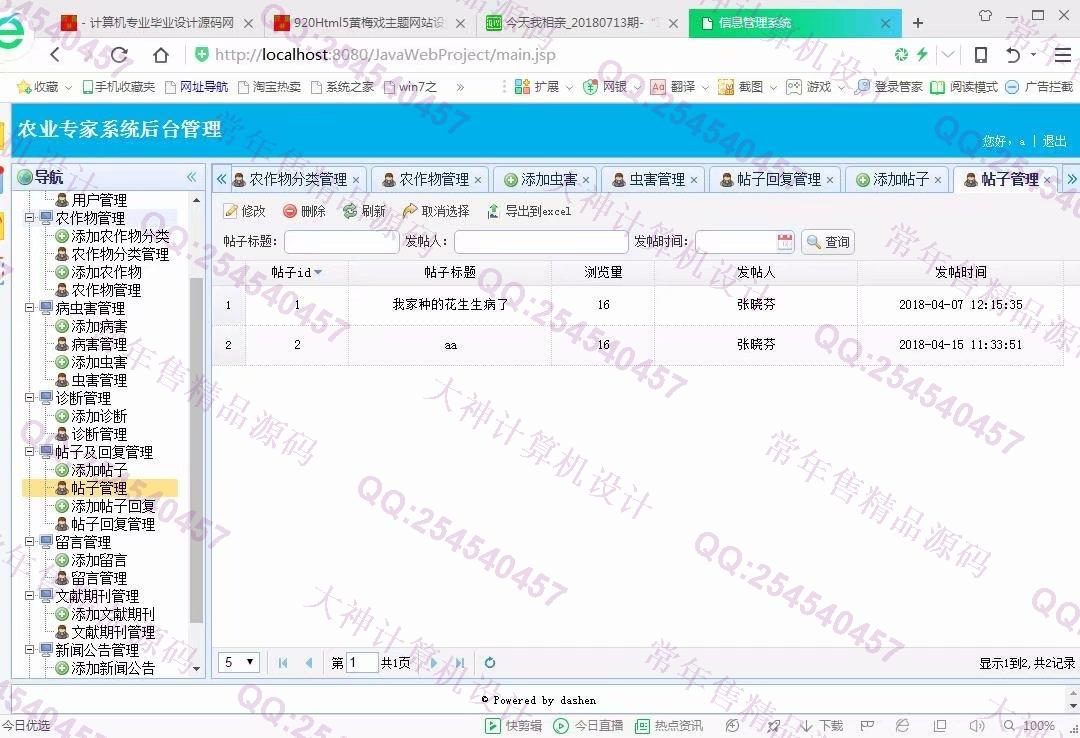Screen dimensions: 1080x738
Task: Go to first page in pager
Action: coord(282,663)
